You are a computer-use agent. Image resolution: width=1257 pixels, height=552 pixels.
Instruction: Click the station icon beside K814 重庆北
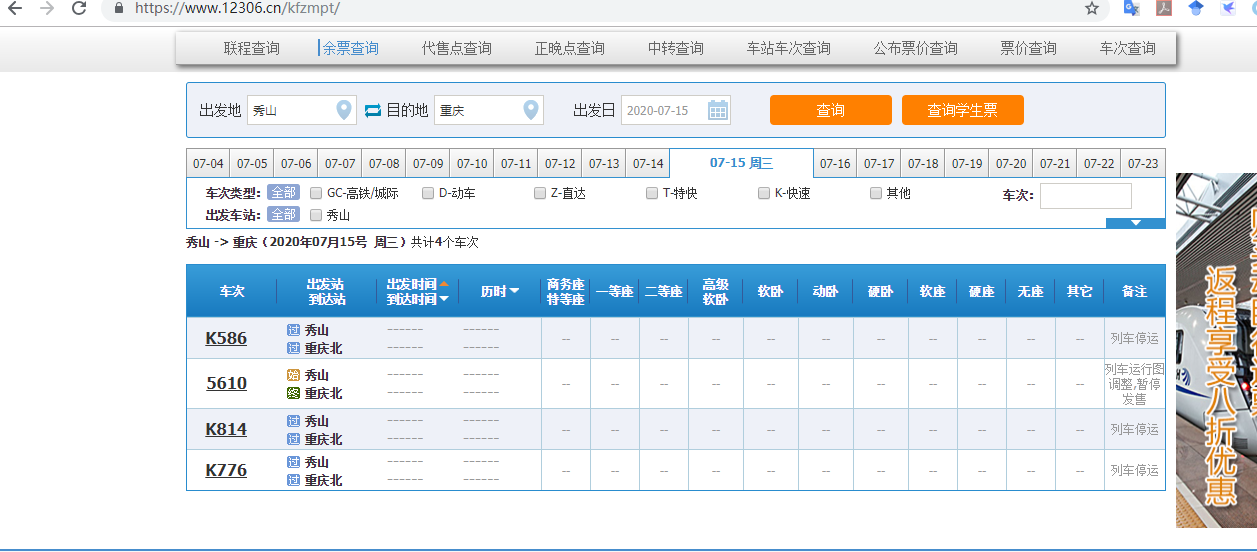[293, 439]
